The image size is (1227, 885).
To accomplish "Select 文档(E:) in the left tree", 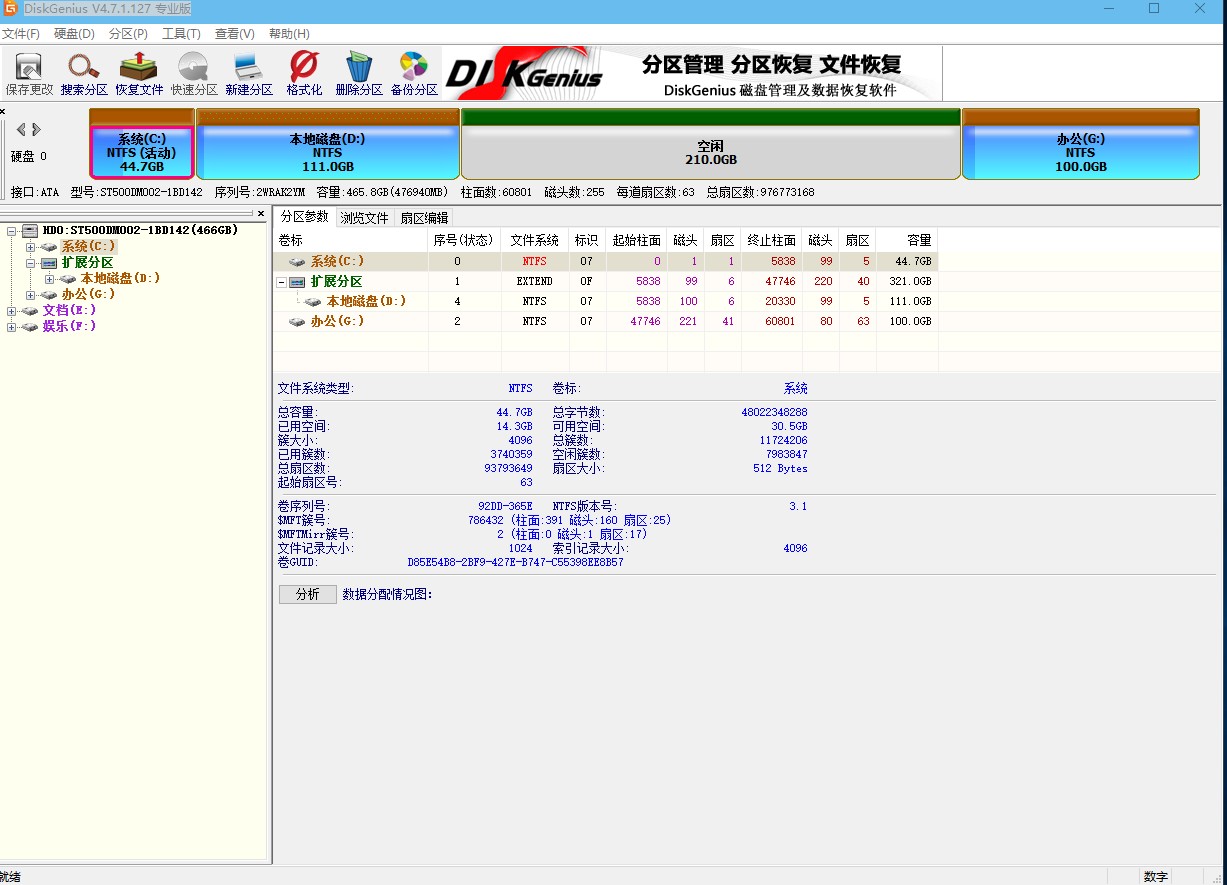I will point(69,310).
